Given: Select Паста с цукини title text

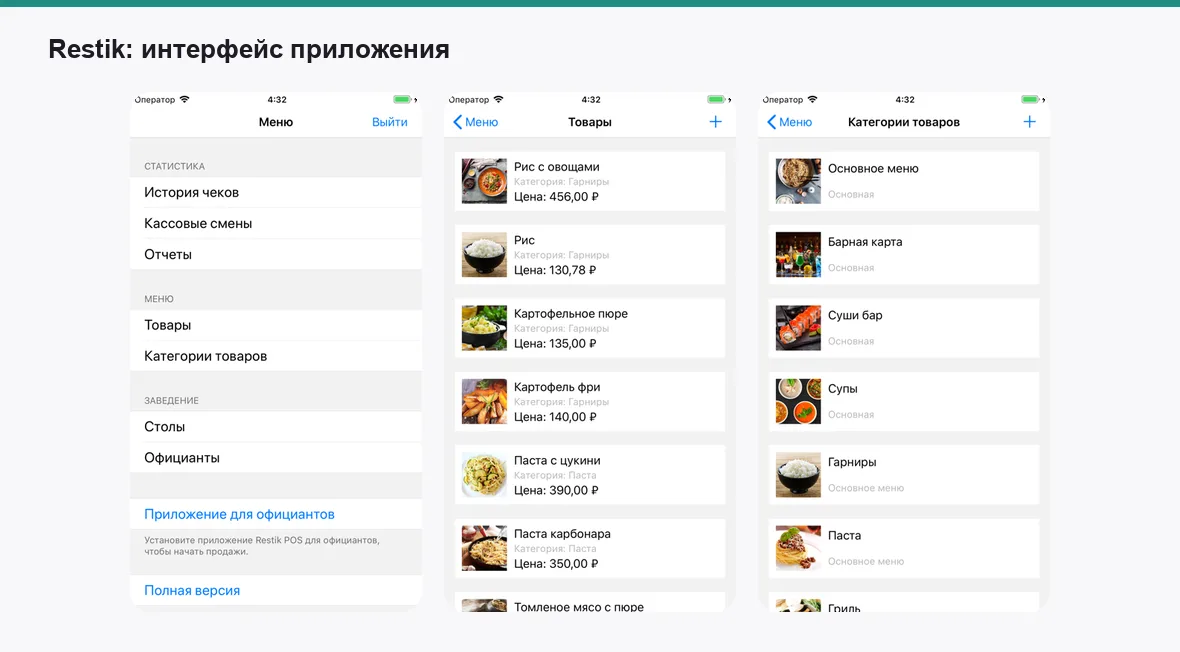Looking at the screenshot, I should pos(557,460).
